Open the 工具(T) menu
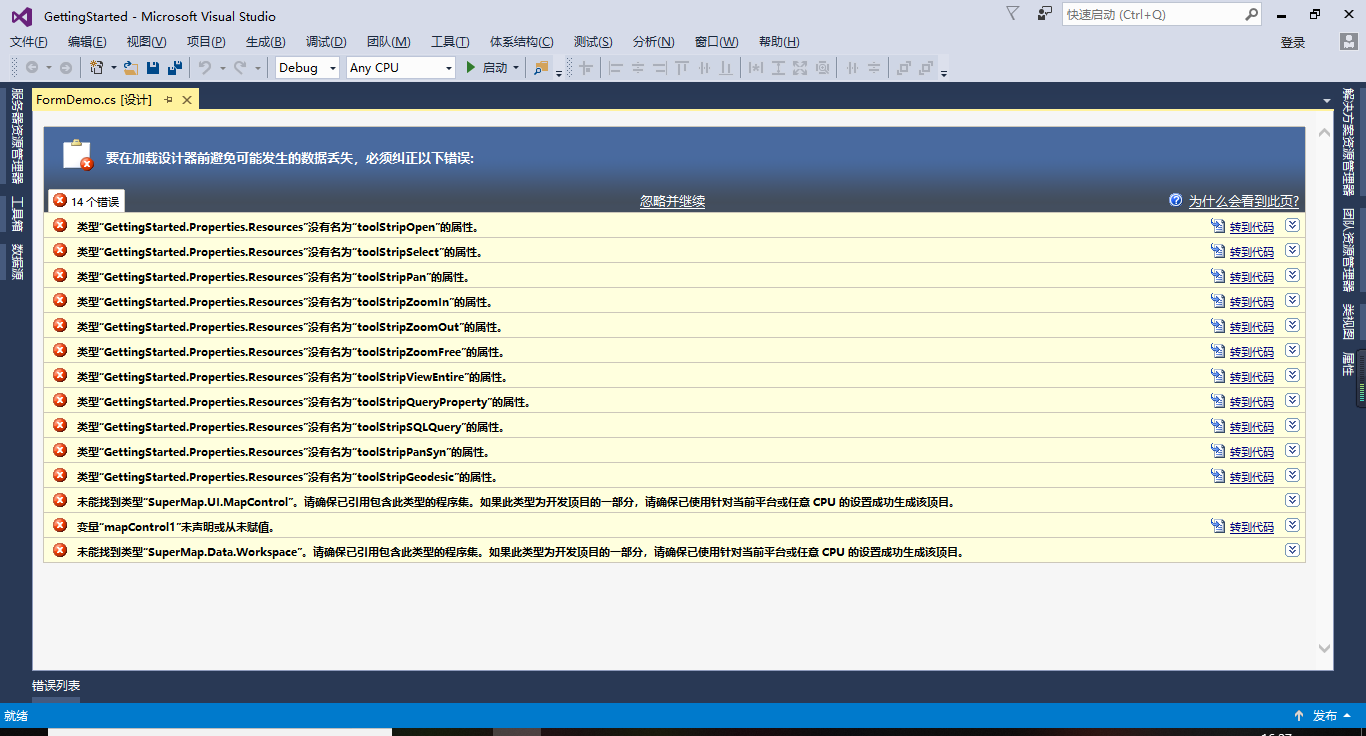The image size is (1366, 736). pos(450,42)
